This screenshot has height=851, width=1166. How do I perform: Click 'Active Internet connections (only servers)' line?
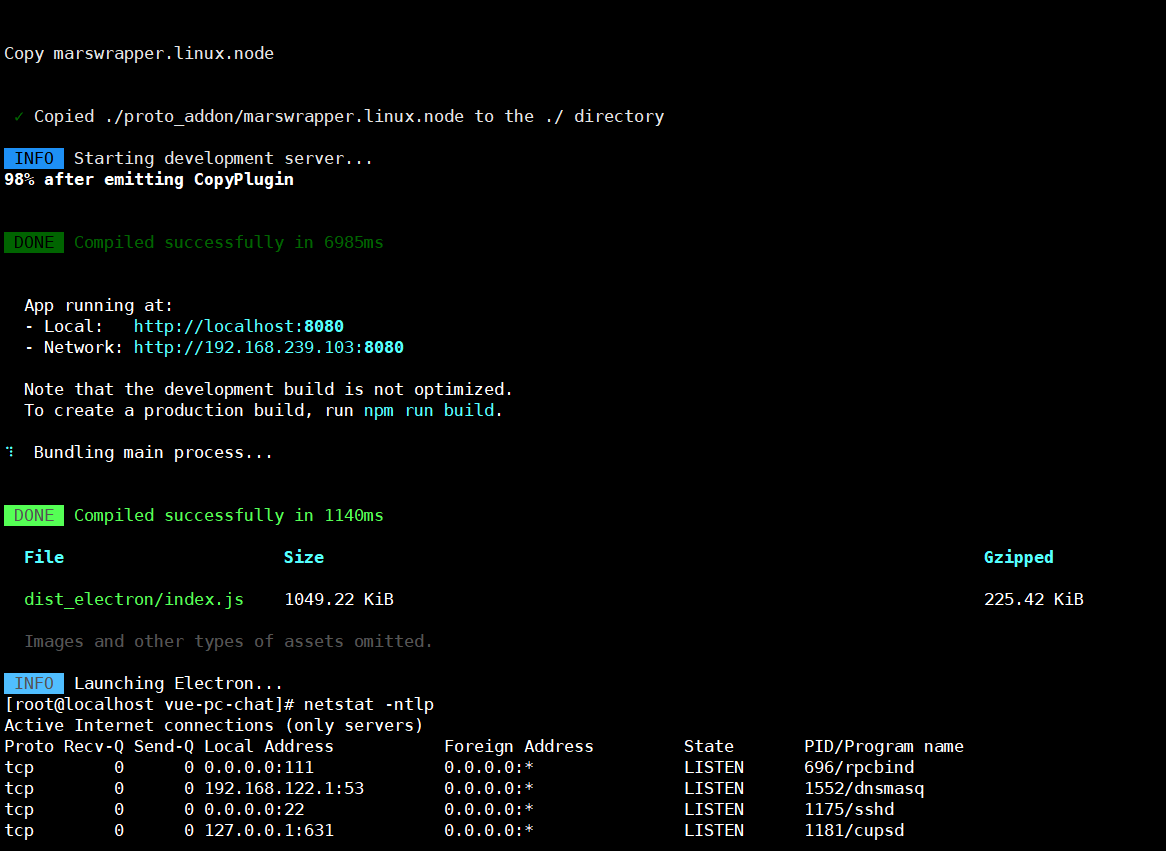(x=213, y=725)
